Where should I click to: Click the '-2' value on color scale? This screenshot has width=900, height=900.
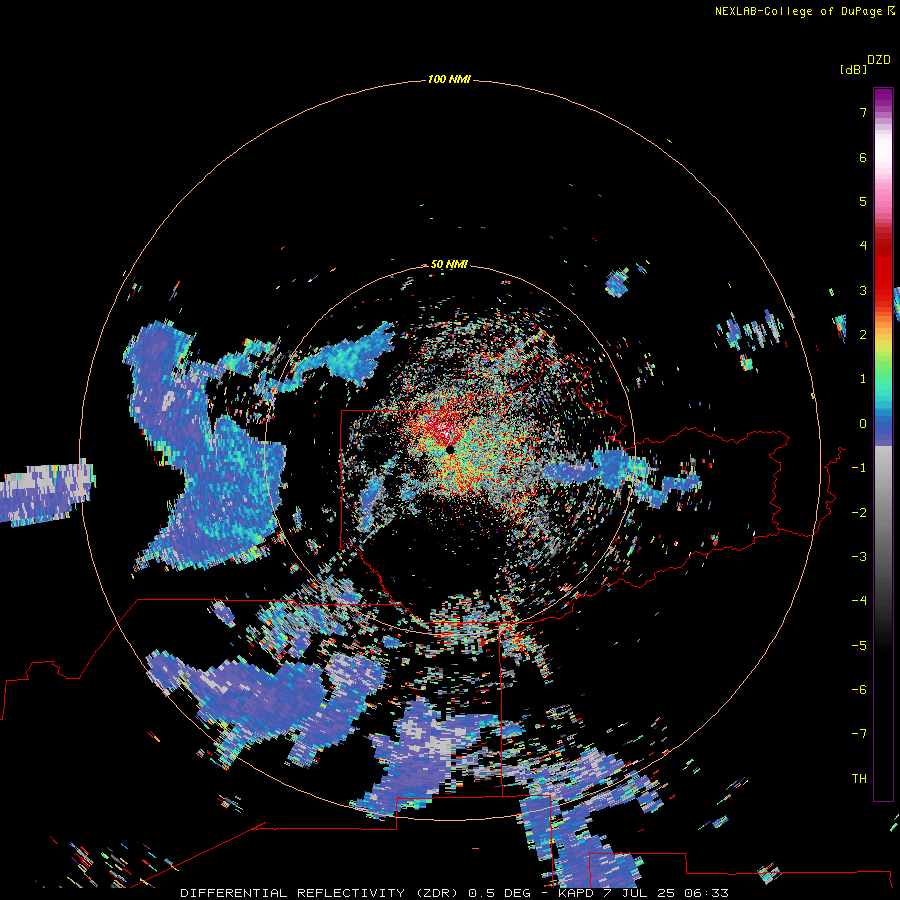(859, 513)
